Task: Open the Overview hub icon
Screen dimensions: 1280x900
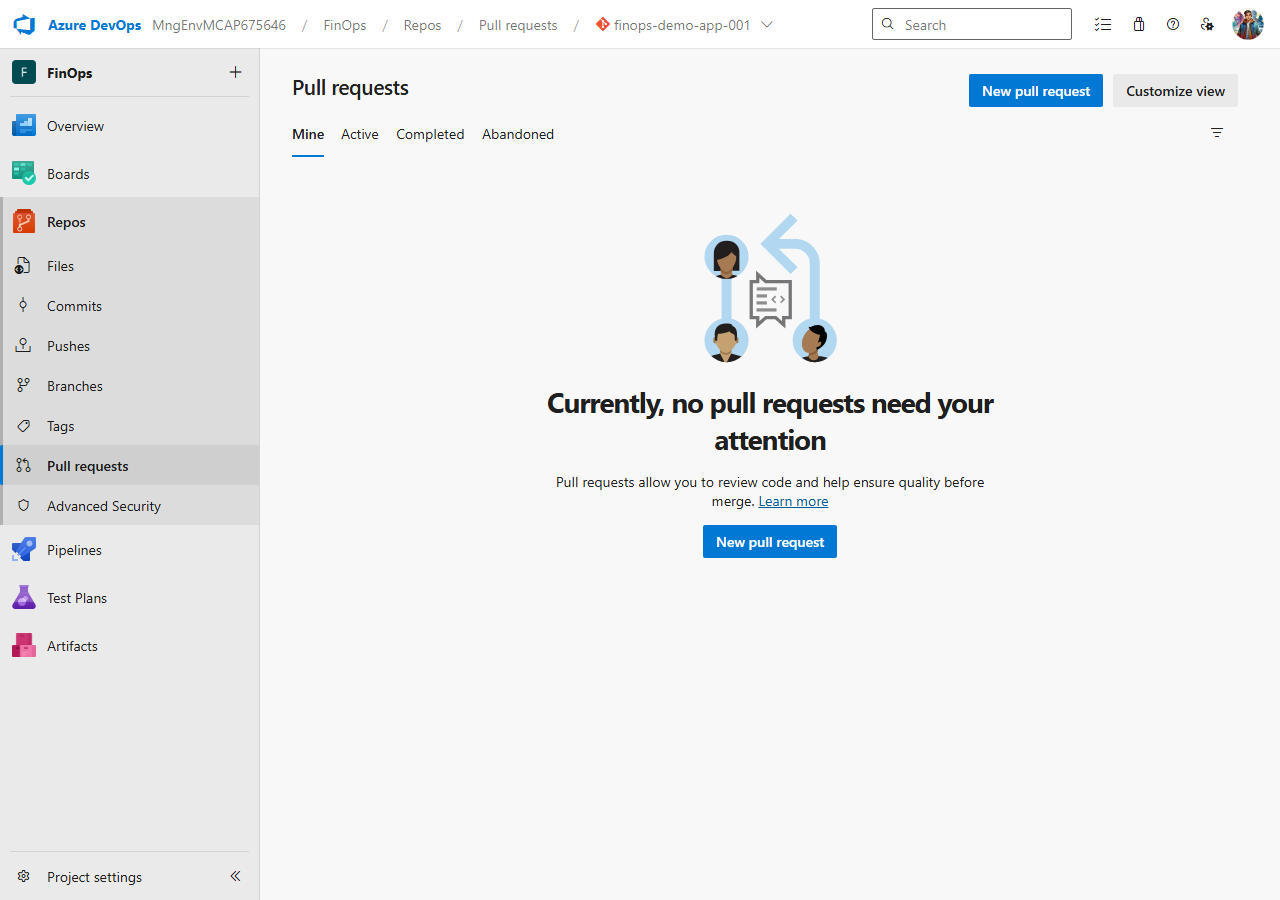Action: click(24, 126)
